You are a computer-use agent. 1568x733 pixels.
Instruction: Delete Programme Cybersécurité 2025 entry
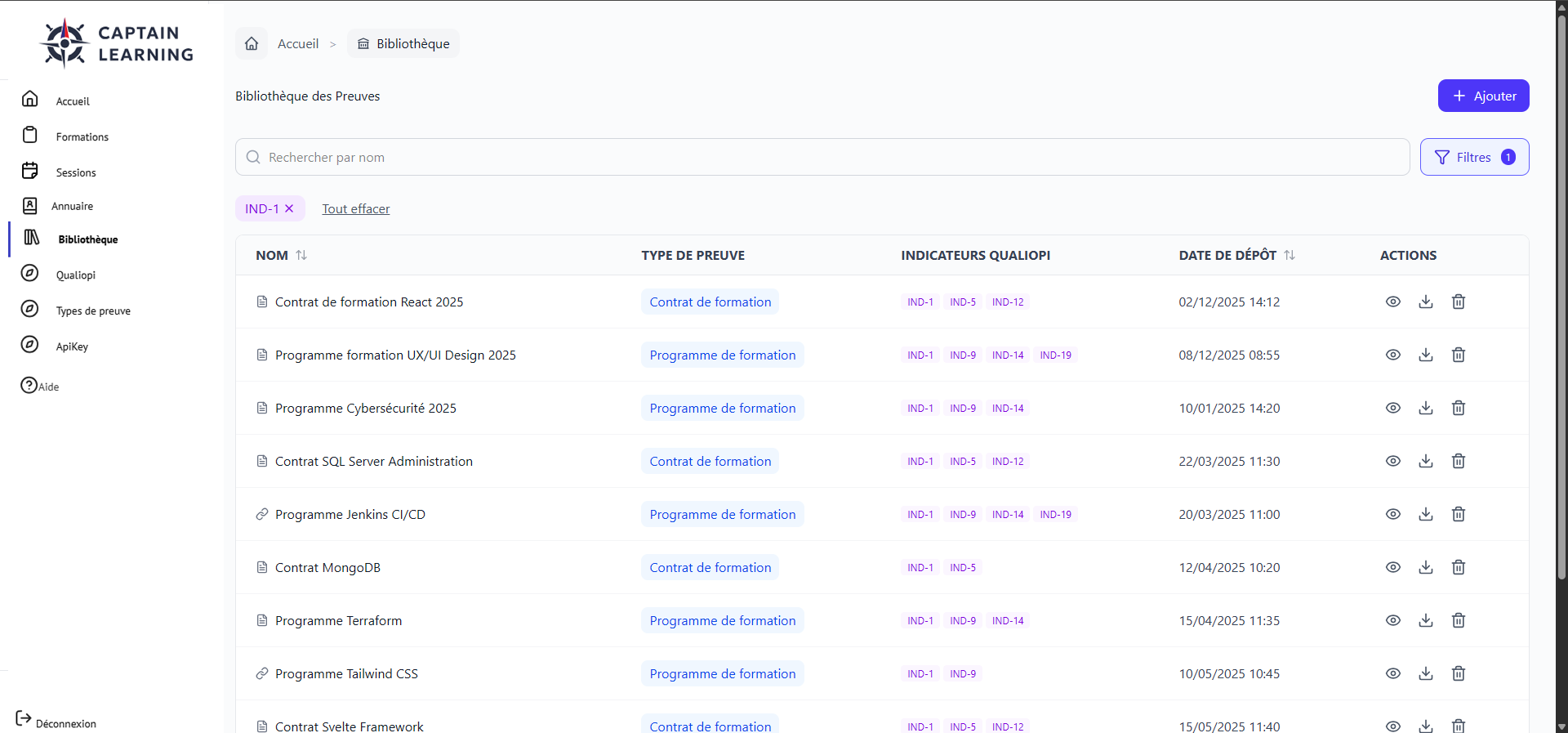1458,408
